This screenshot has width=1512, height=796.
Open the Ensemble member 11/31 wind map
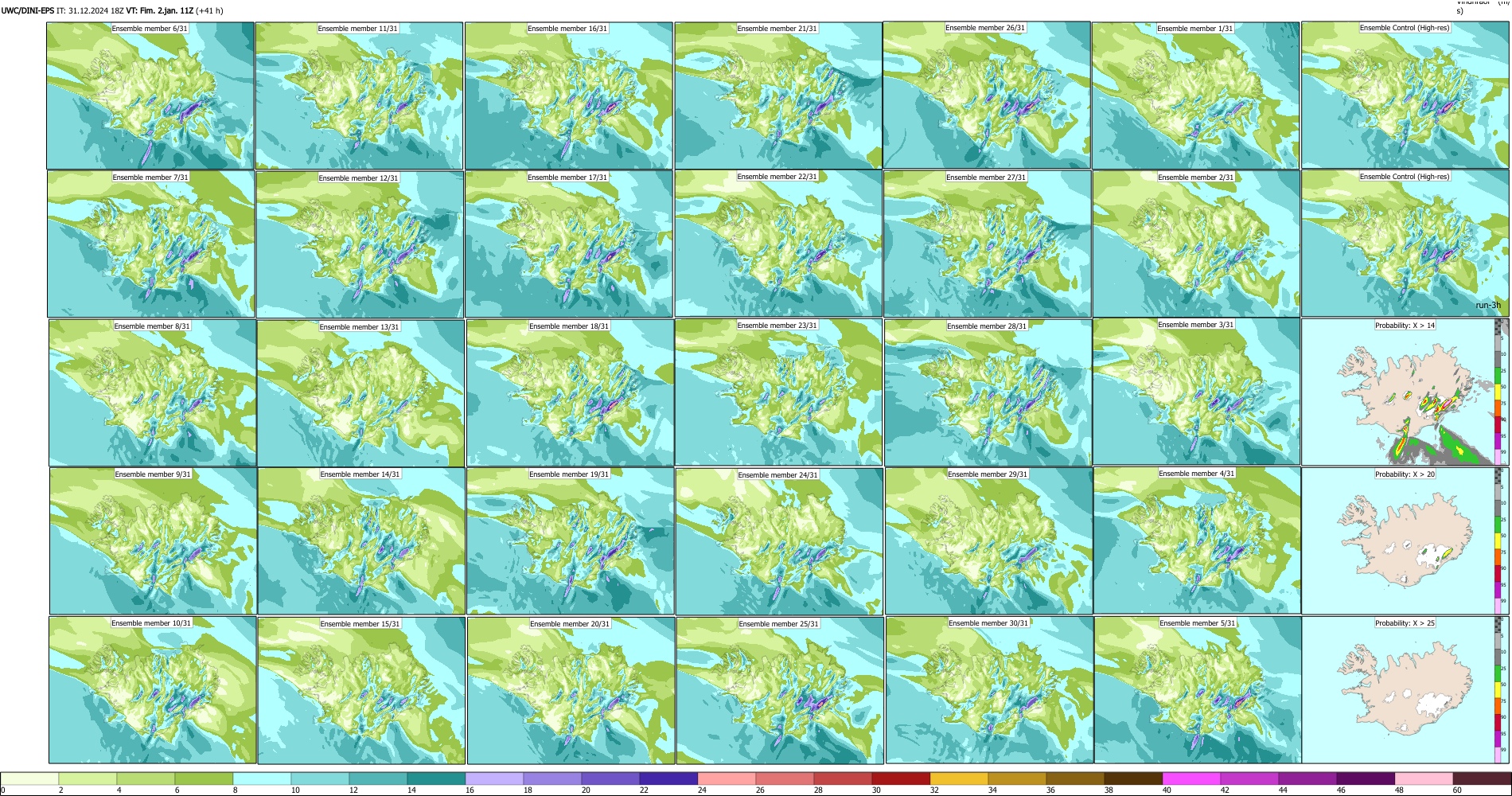[359, 96]
